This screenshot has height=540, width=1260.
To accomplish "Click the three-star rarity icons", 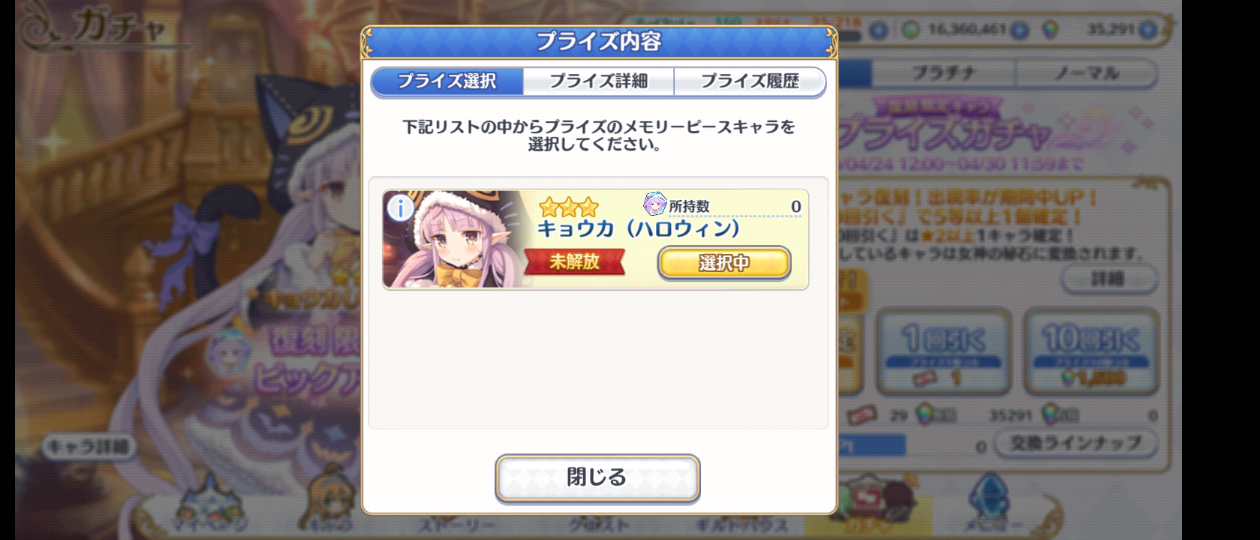I will point(568,207).
